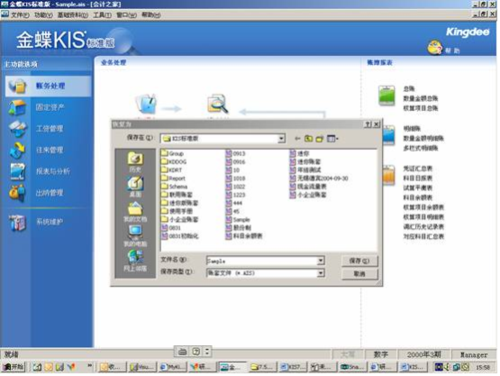Click the 保存 button in dialog
The height and width of the screenshot is (376, 500).
(360, 261)
